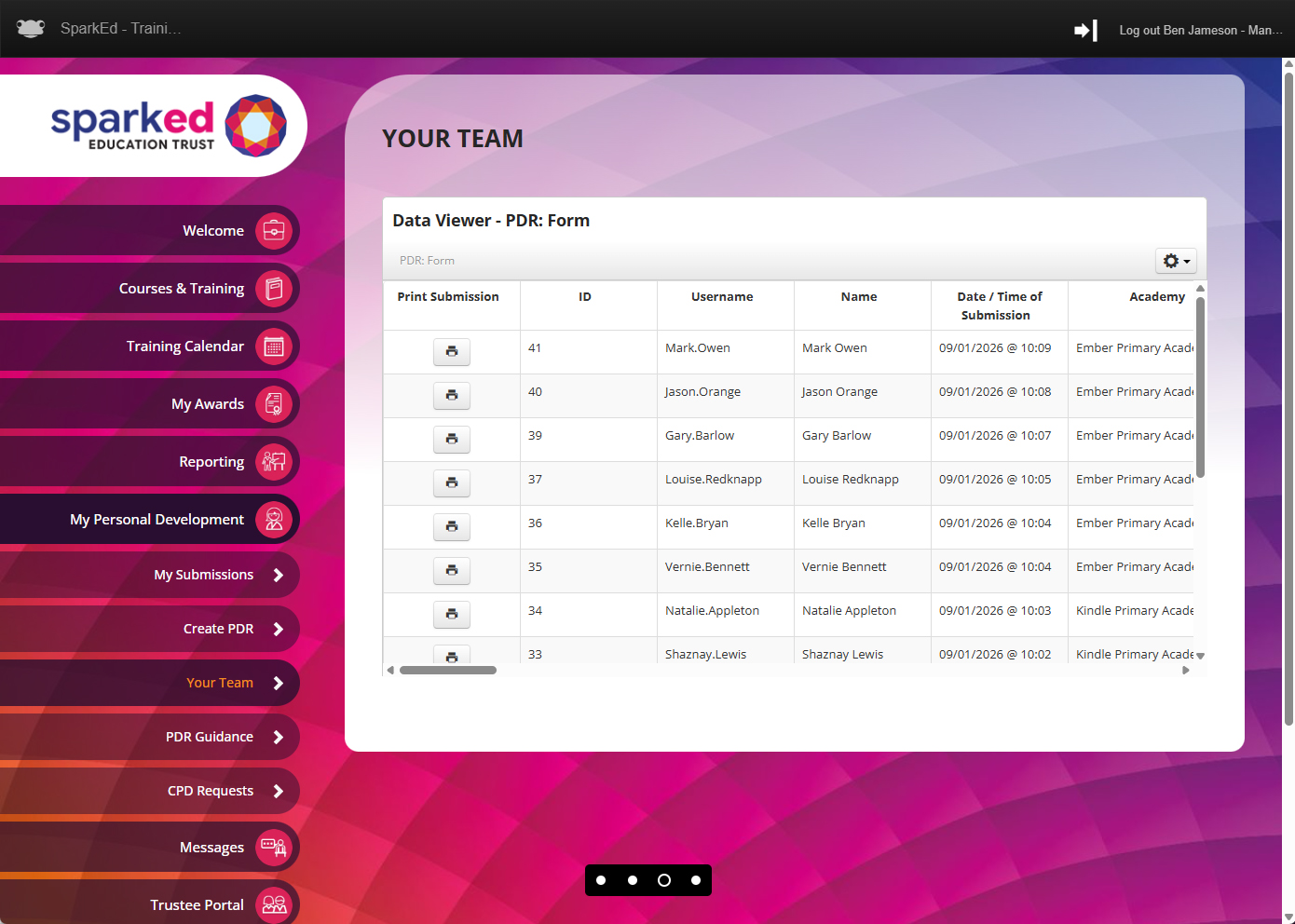Expand the CPD Requests chevron
Screen dimensions: 1295x924
(x=278, y=791)
